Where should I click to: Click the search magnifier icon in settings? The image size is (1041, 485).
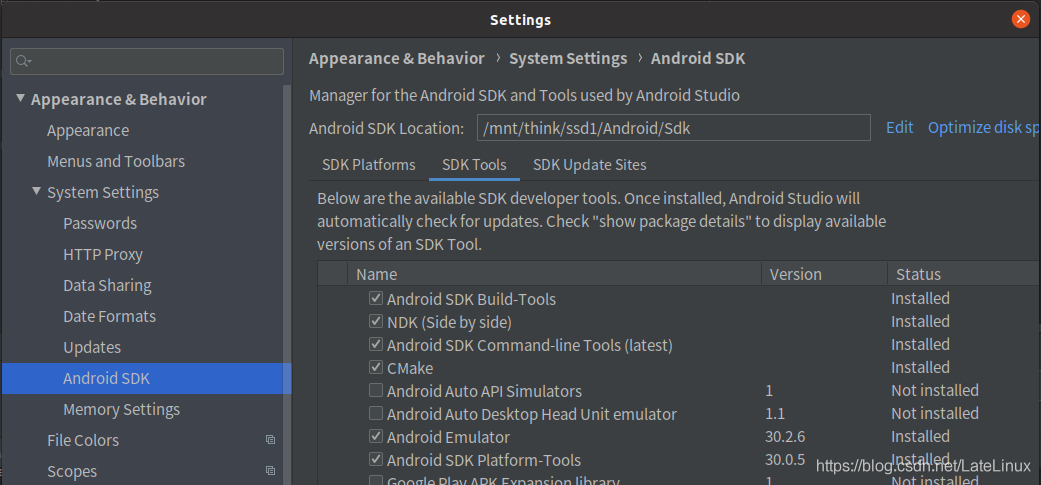click(22, 61)
